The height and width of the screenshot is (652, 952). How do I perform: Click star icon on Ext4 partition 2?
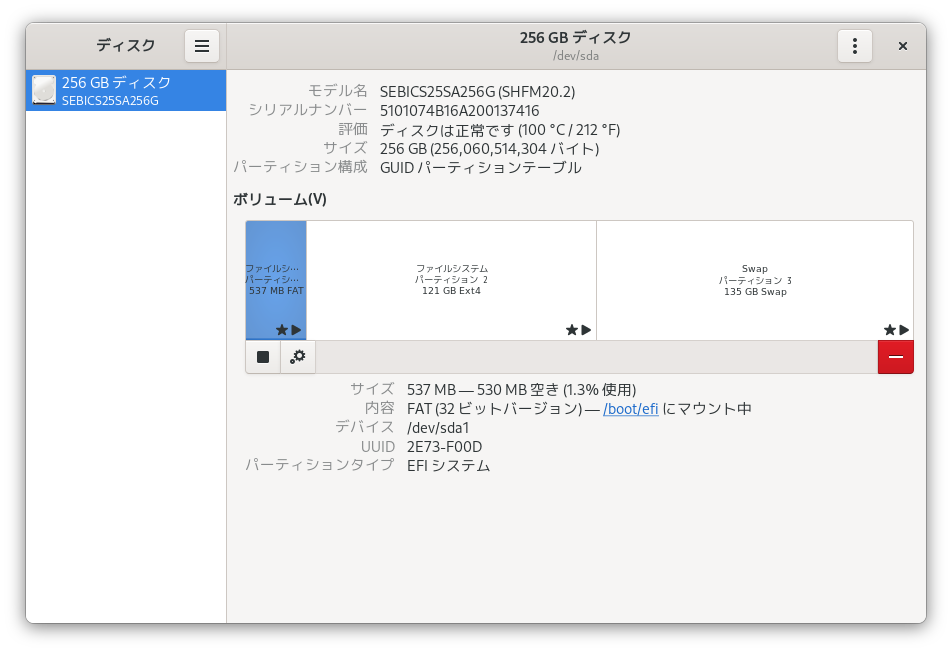[x=571, y=330]
